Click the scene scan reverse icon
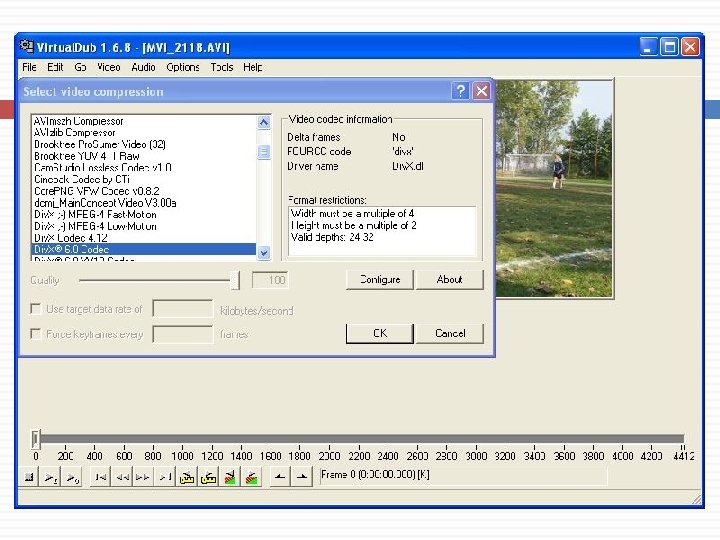The image size is (720, 540). coord(230,478)
